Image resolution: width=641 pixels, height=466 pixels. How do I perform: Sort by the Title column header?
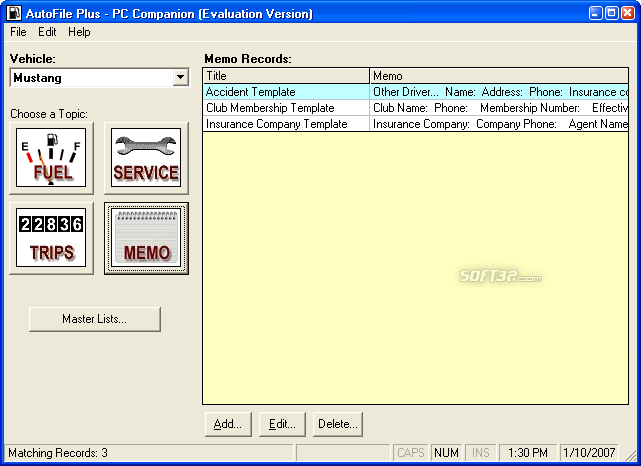tap(286, 76)
